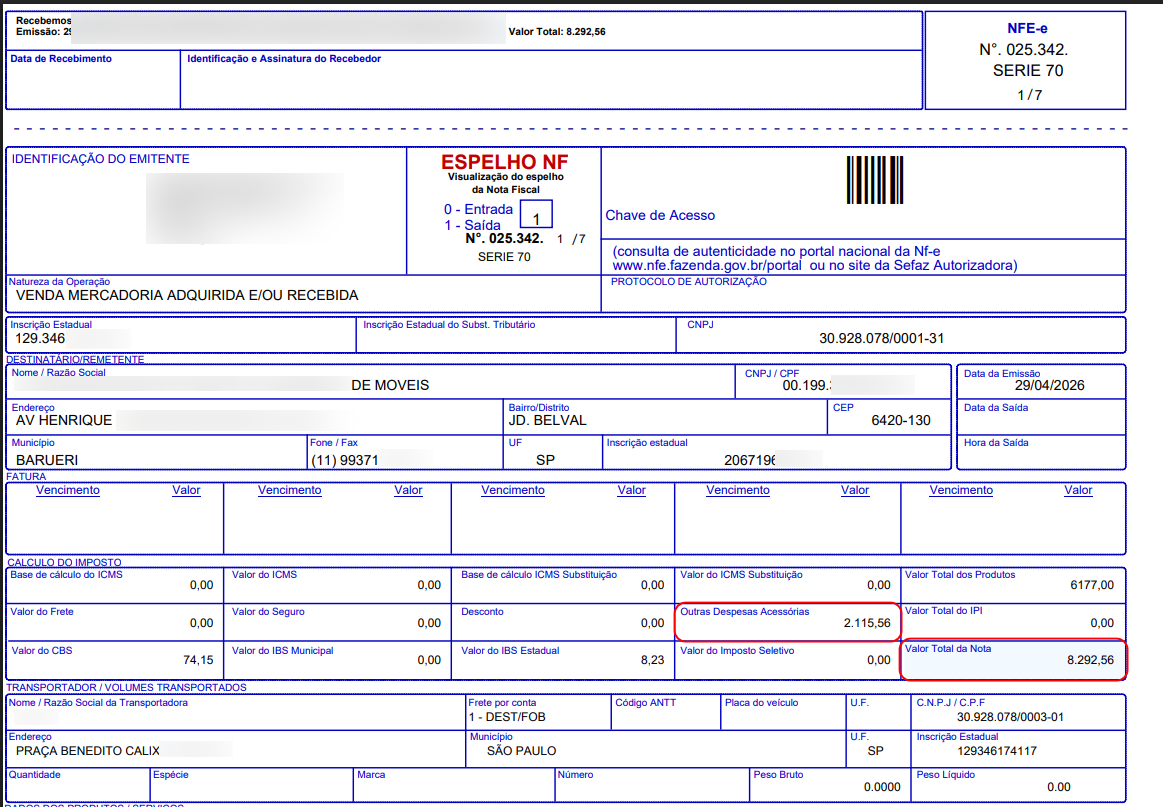
Task: Select the Valor Total dos Produtos 6177,00
Action: click(x=1092, y=585)
